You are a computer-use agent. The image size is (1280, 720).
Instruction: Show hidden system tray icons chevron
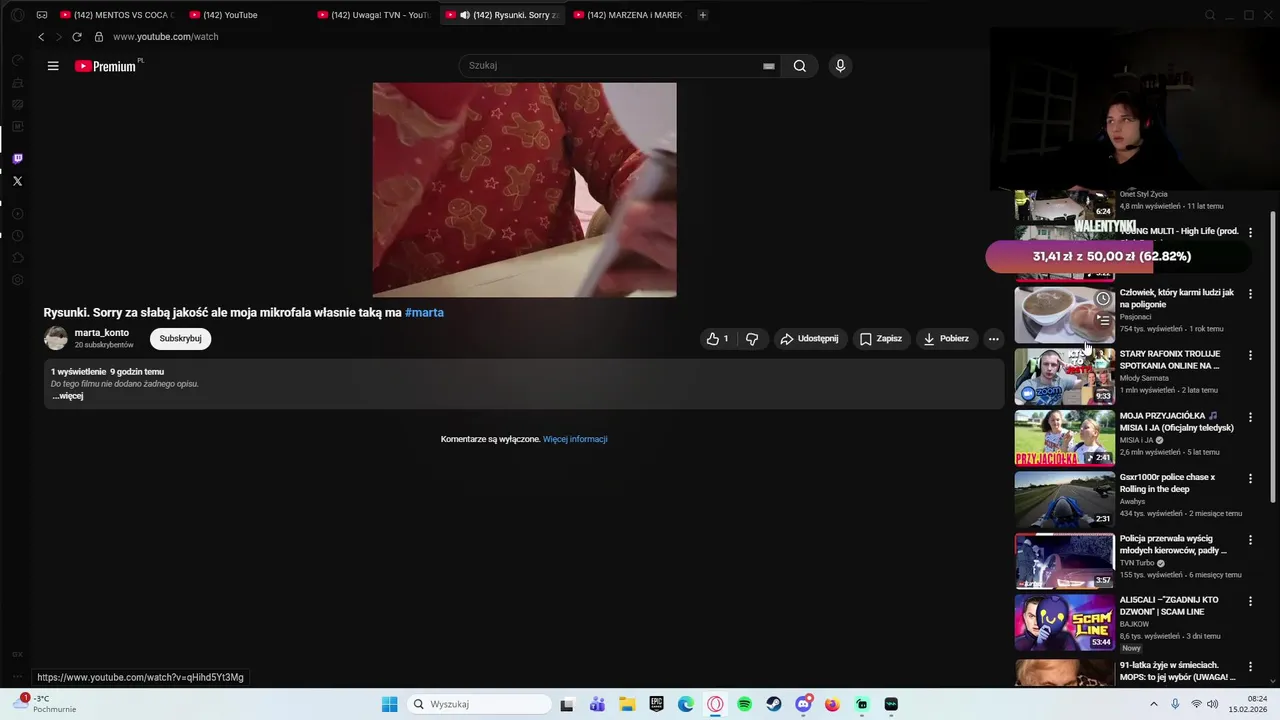click(1153, 704)
